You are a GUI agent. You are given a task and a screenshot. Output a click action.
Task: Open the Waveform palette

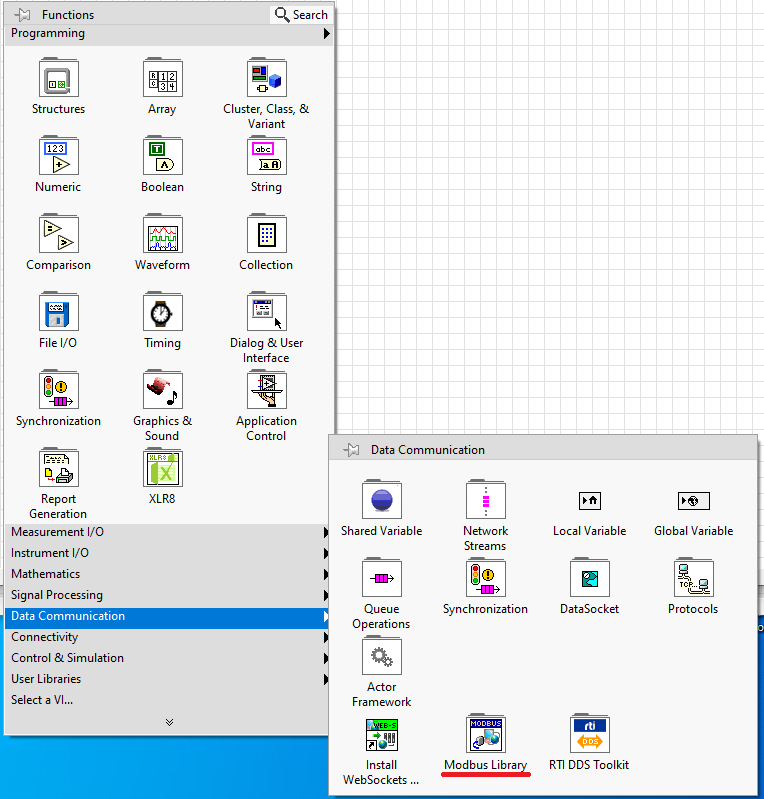pyautogui.click(x=163, y=234)
